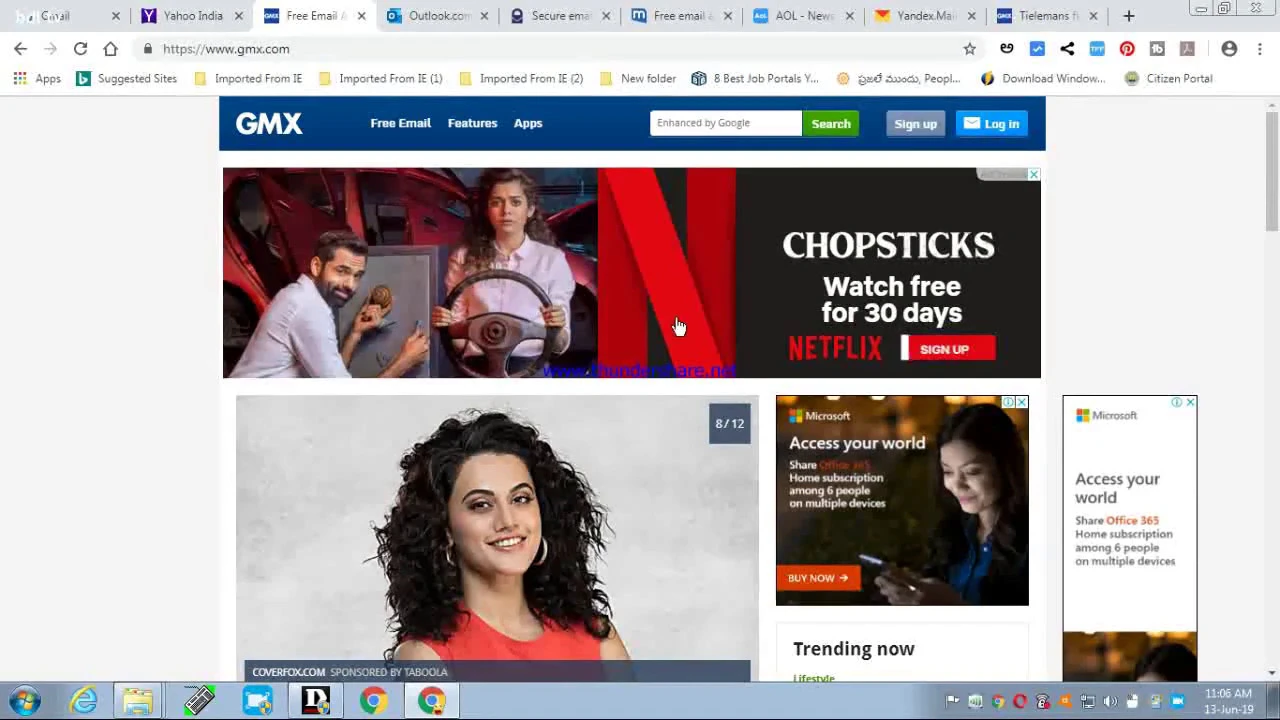This screenshot has width=1280, height=720.
Task: Open Chrome's three-dot menu
Action: point(1259,48)
